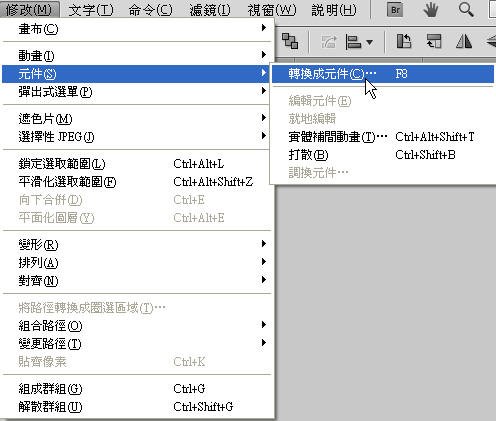Expand the 組合路徑(O) submenu
Image resolution: width=496 pixels, height=421 pixels.
pos(137,325)
